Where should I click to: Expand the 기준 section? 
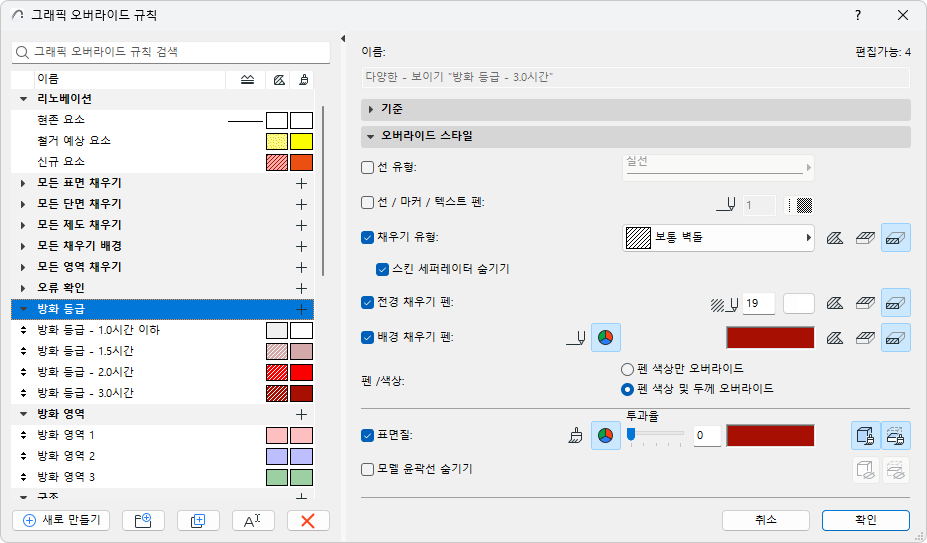[371, 109]
